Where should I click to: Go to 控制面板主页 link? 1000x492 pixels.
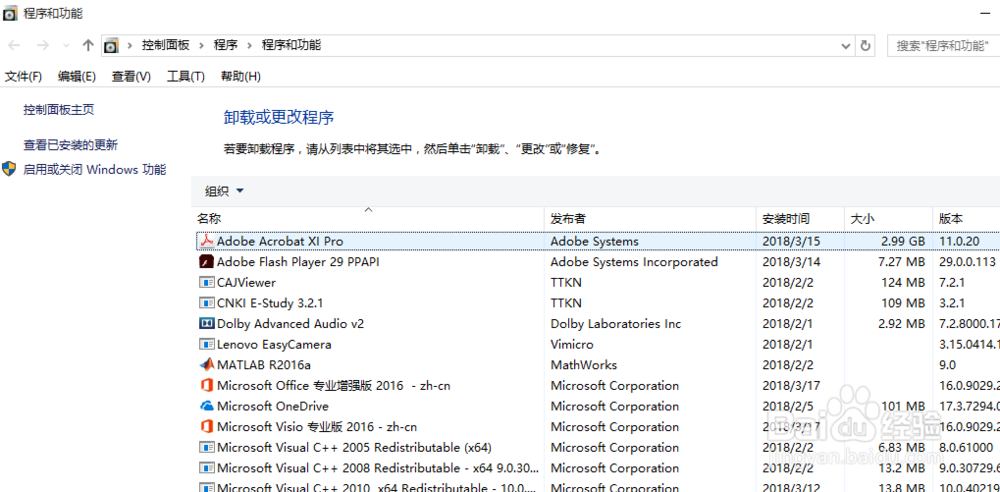[59, 110]
